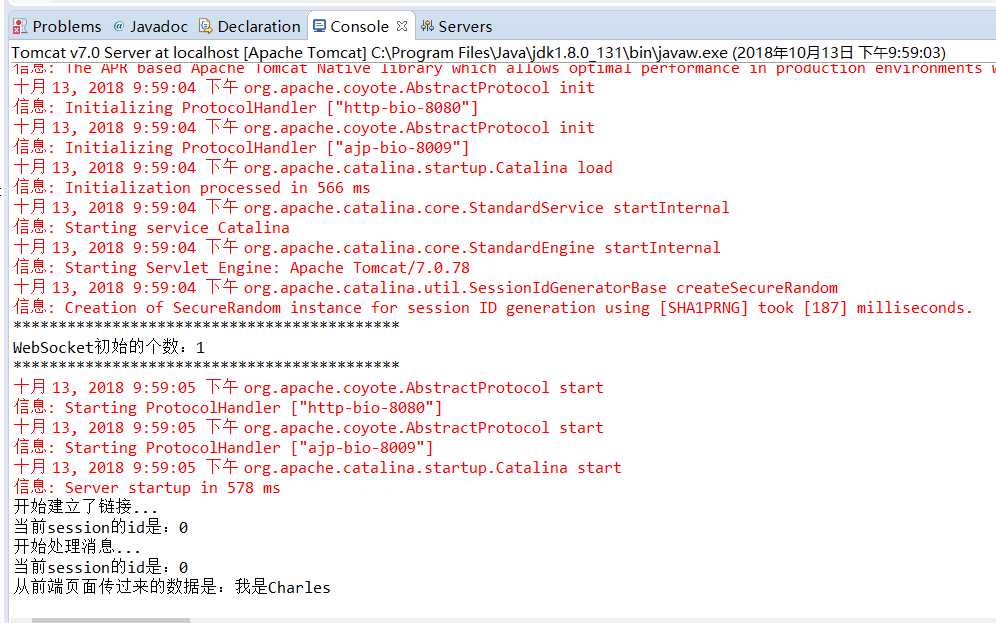Click line 'Starting ProtocolHandler ["ajp-bio-8009"]'
This screenshot has width=996, height=623.
224,448
